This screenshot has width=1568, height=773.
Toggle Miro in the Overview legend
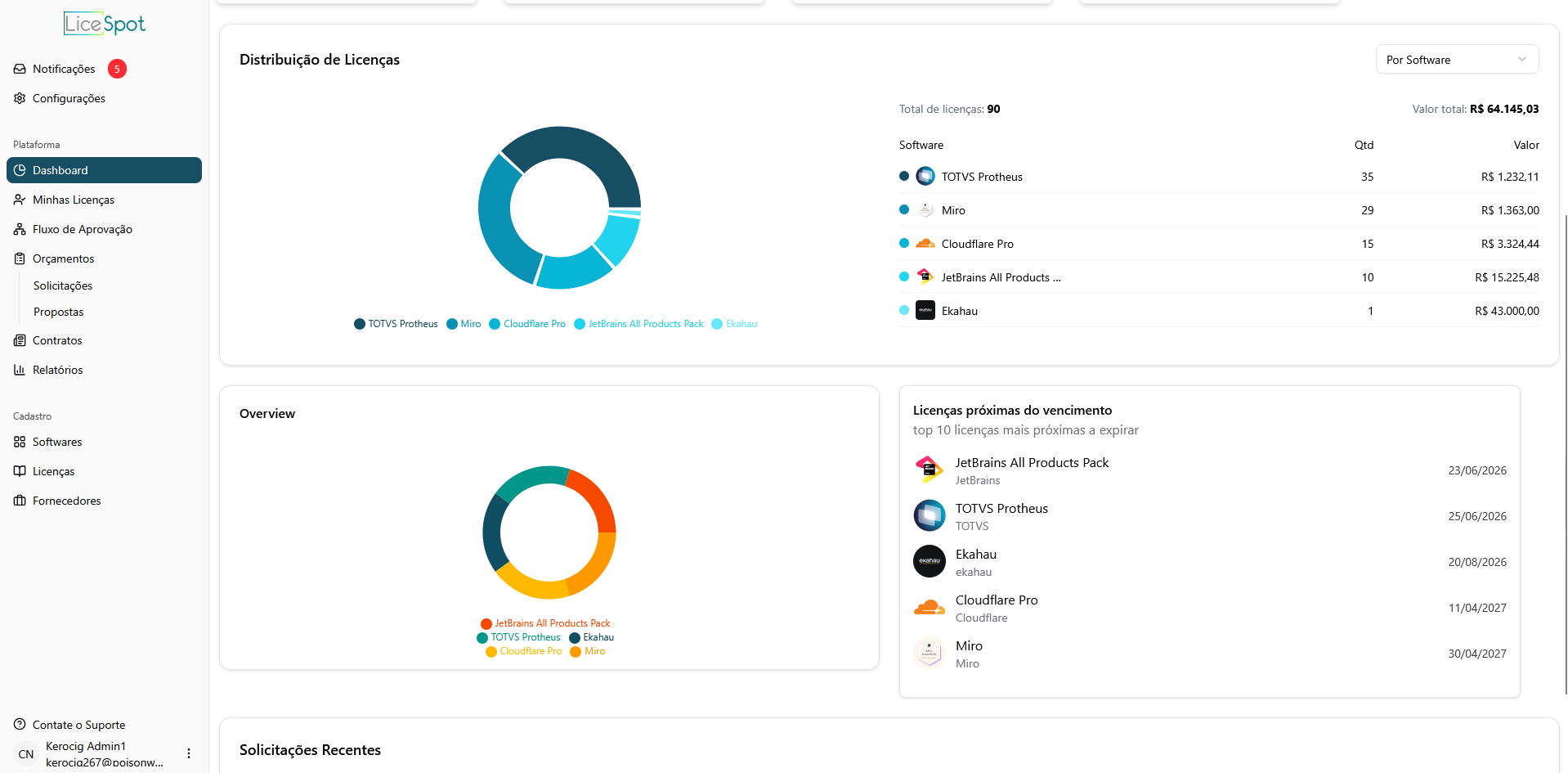coord(588,651)
